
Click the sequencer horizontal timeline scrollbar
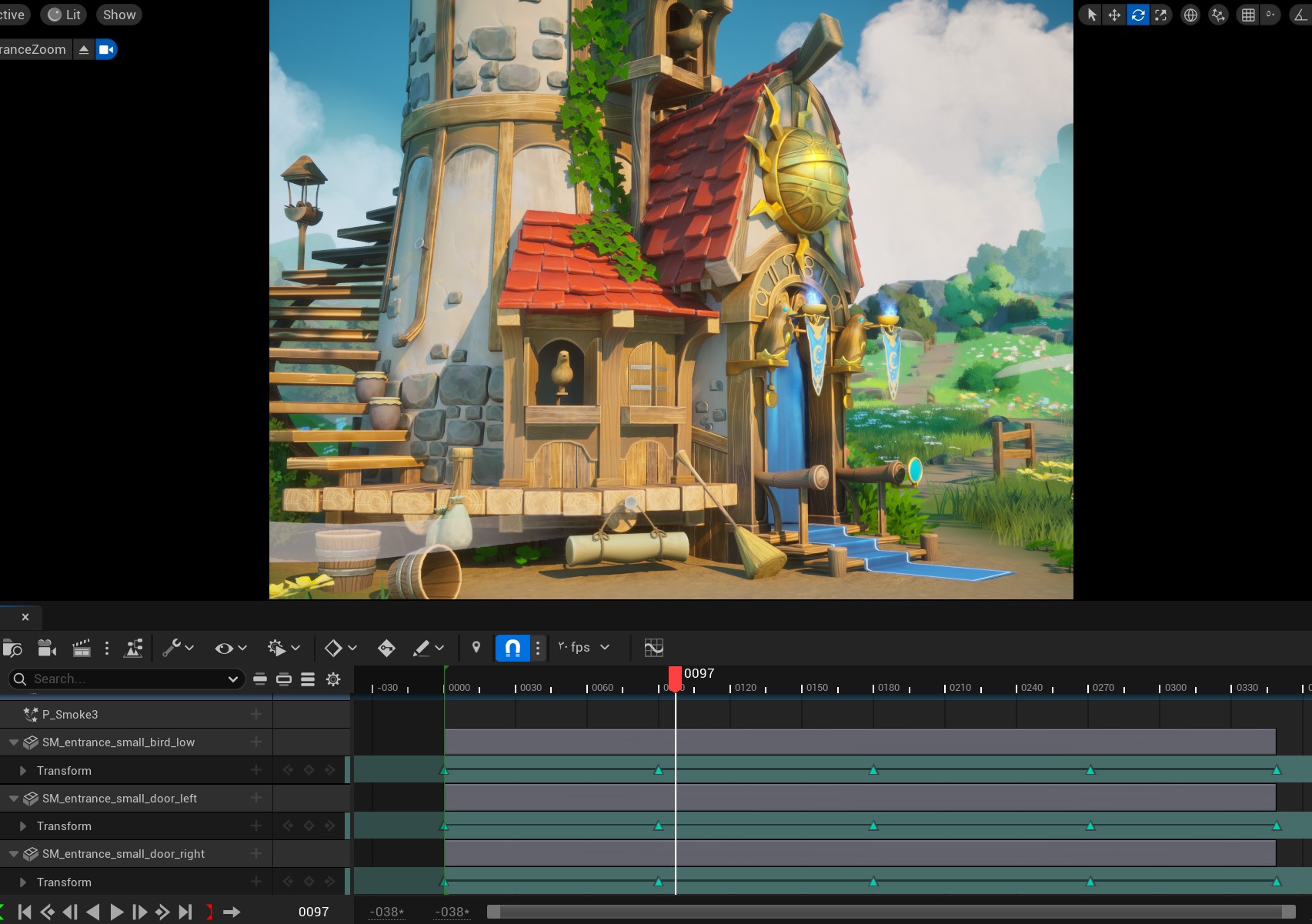[890, 912]
